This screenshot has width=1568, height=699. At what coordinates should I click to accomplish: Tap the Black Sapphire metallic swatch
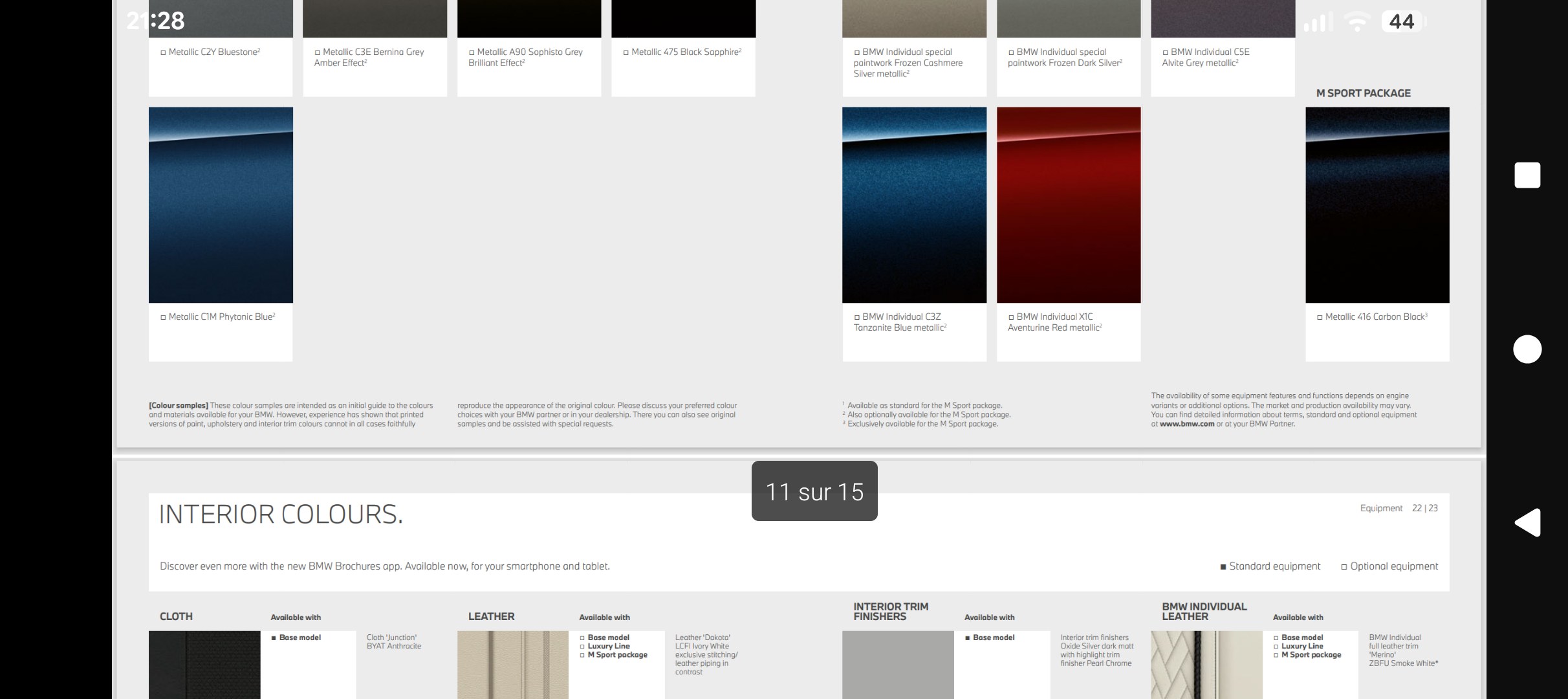(x=683, y=19)
